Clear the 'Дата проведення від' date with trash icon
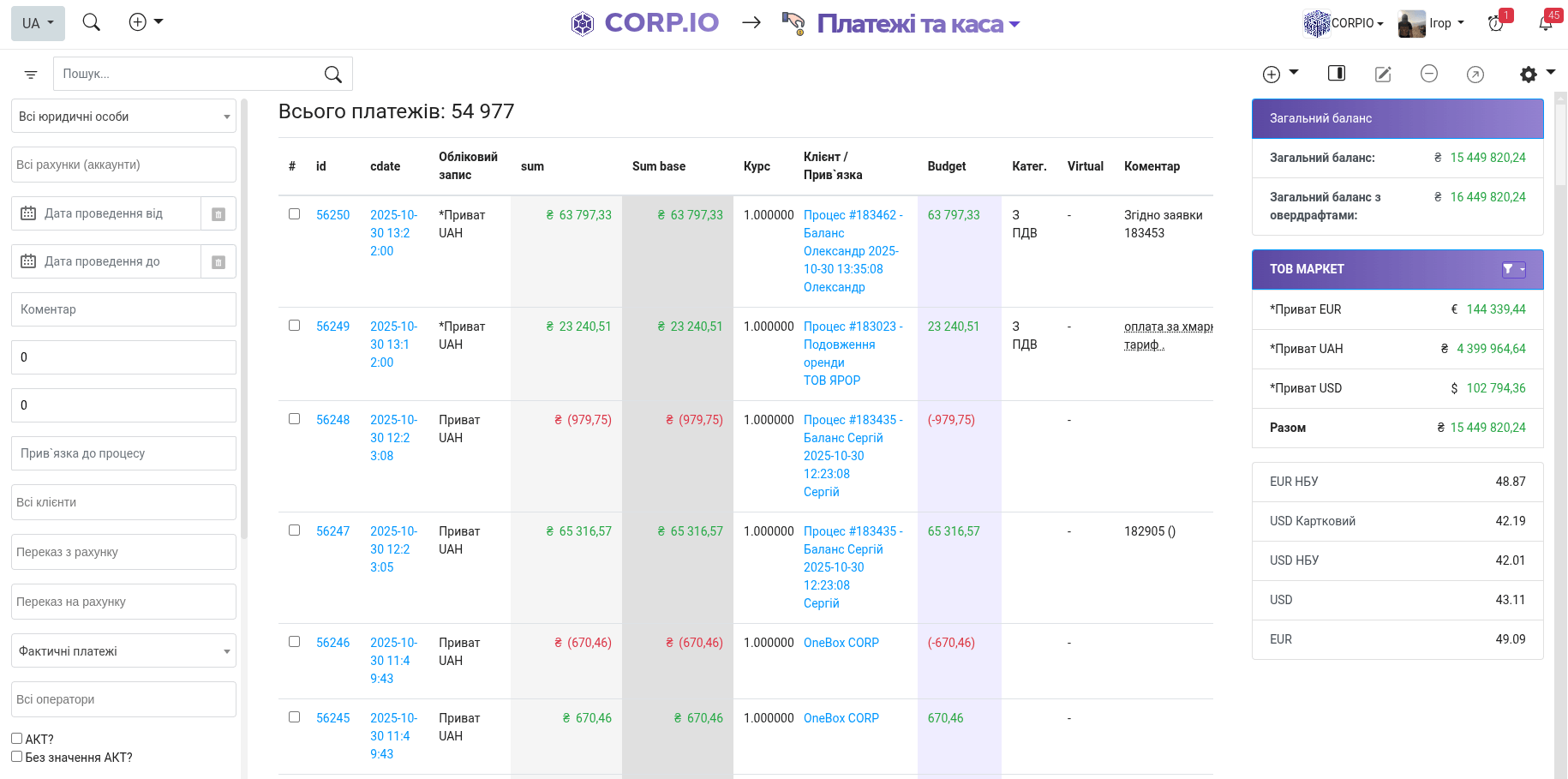The image size is (1568, 779). (218, 214)
